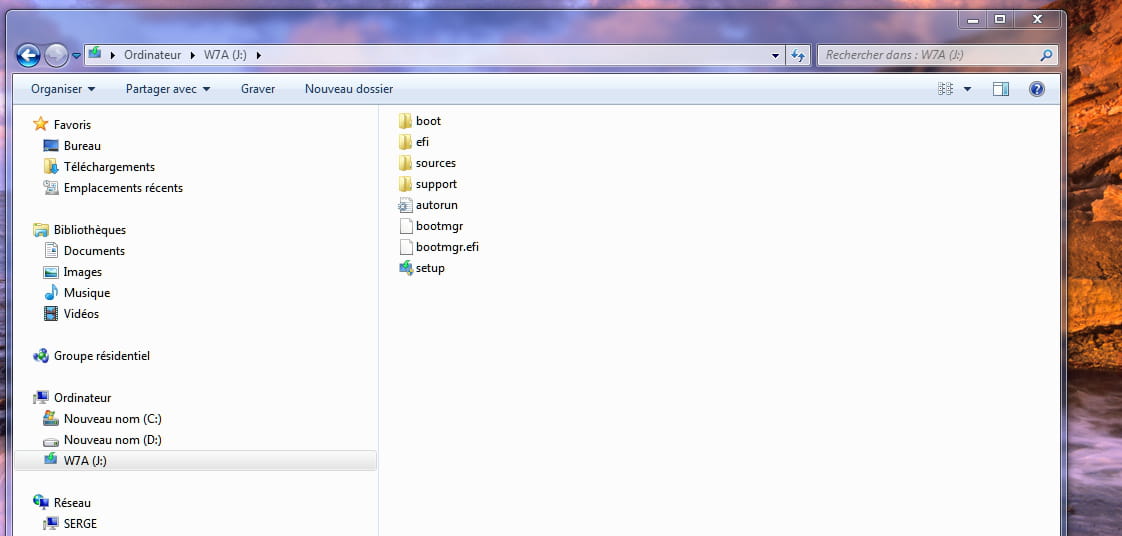Screen dimensions: 1122x536
Task: Open the address bar history dropdown
Action: tap(776, 55)
